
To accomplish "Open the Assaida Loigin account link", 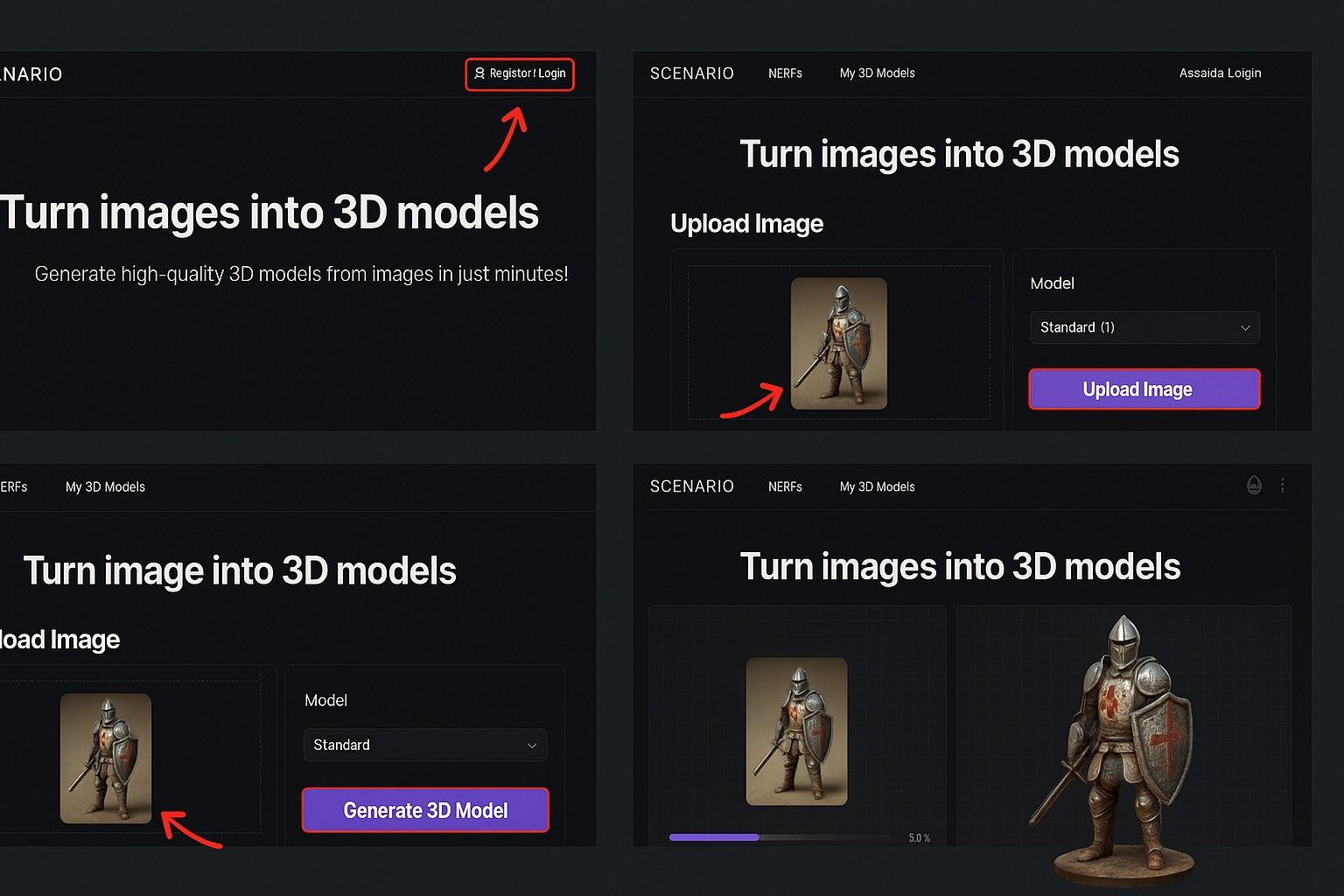I will 1220,73.
